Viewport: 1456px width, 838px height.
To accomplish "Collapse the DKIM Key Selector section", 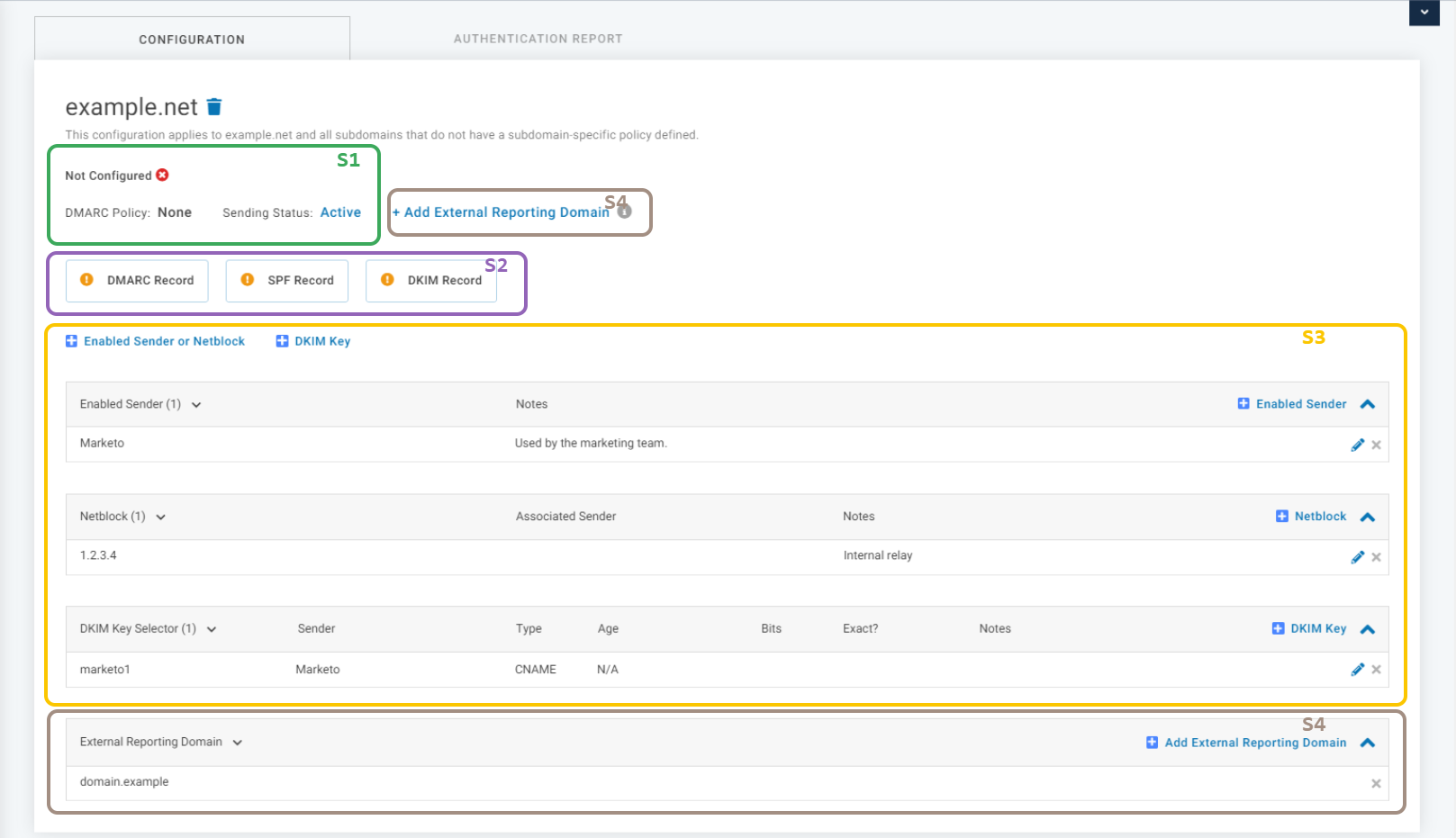I will [x=1368, y=629].
